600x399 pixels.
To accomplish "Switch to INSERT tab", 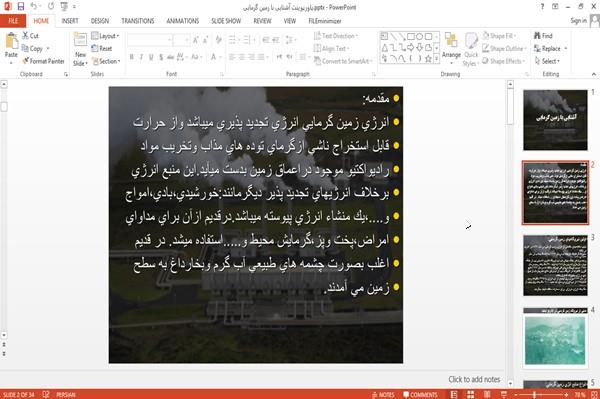I will pos(70,21).
